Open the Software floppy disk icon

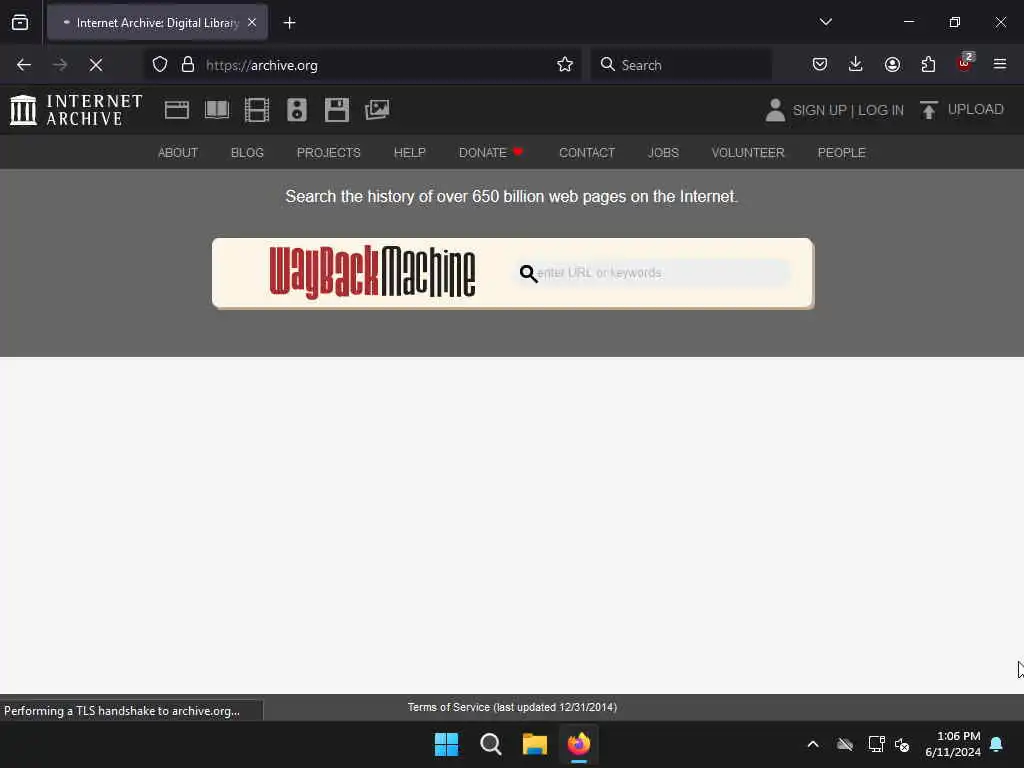pos(337,110)
